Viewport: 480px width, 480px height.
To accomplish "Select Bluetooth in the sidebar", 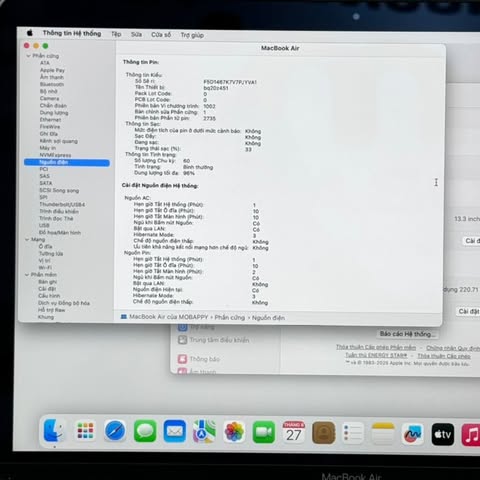I will [52, 84].
